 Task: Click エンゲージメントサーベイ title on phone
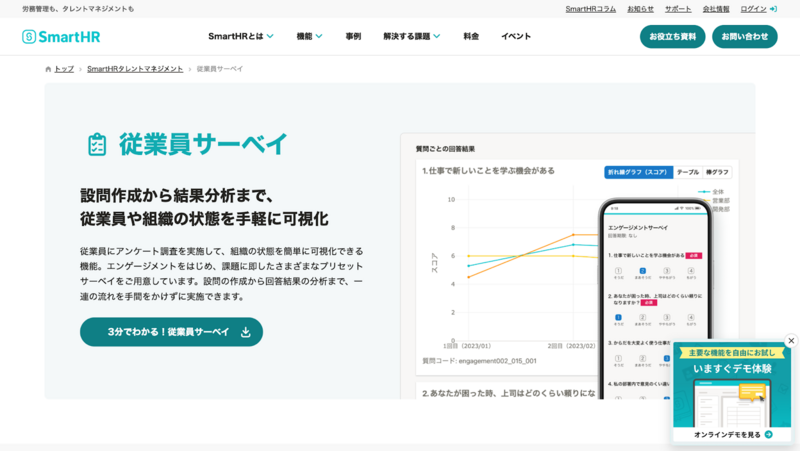pyautogui.click(x=638, y=228)
